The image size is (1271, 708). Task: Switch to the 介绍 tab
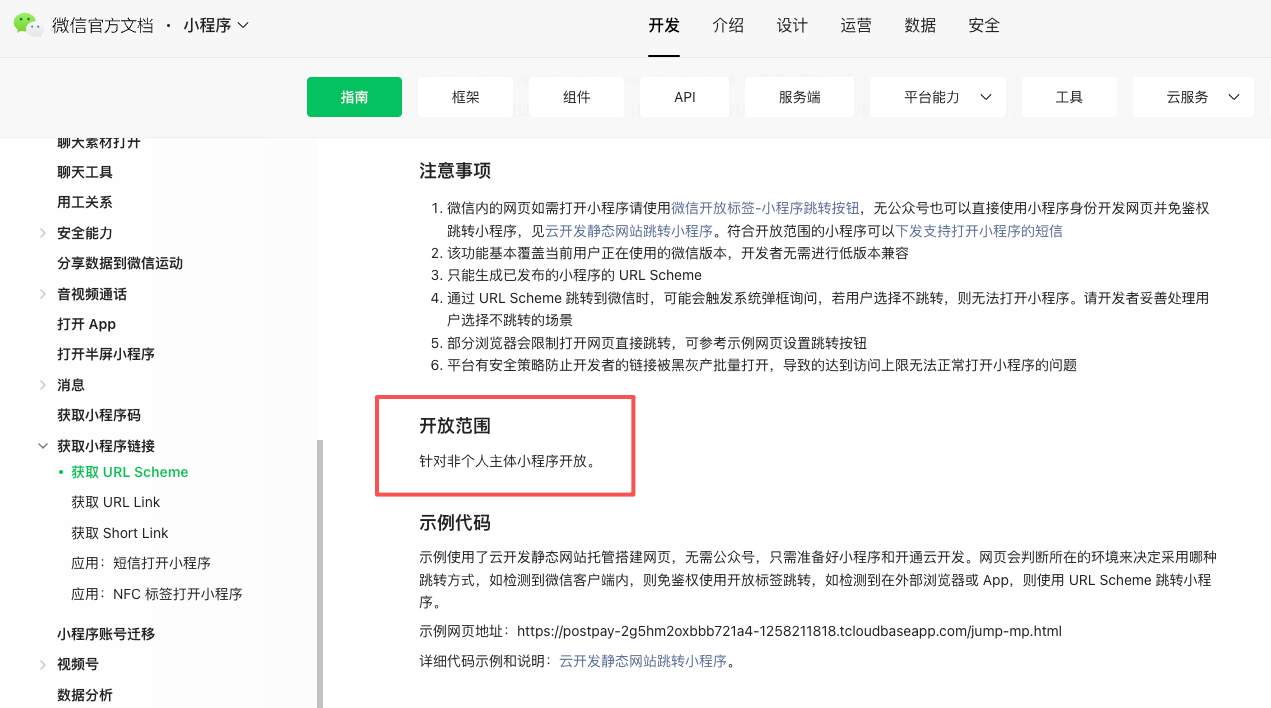click(728, 26)
